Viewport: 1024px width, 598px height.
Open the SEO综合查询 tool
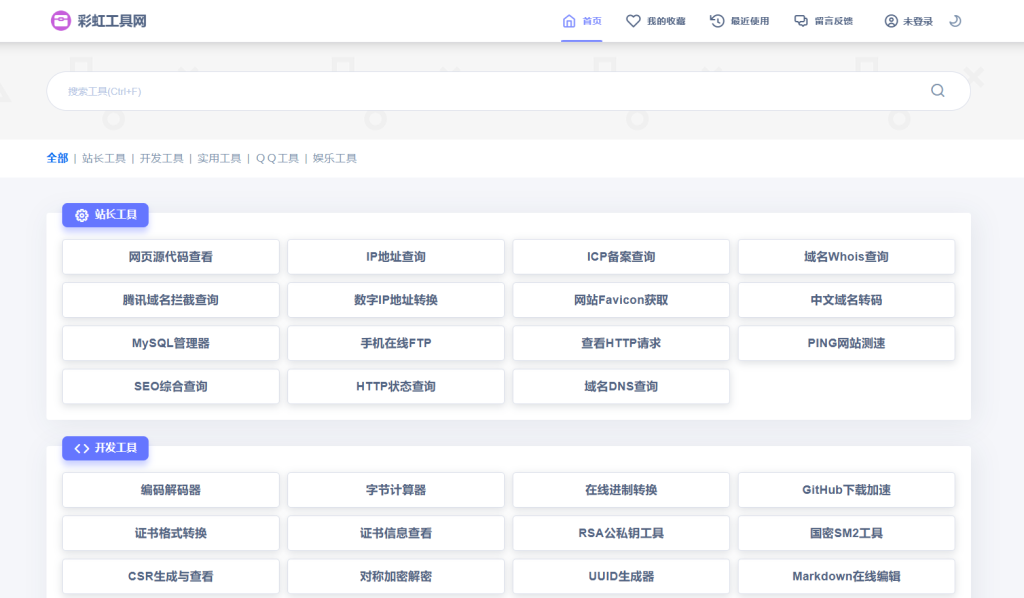pos(170,386)
